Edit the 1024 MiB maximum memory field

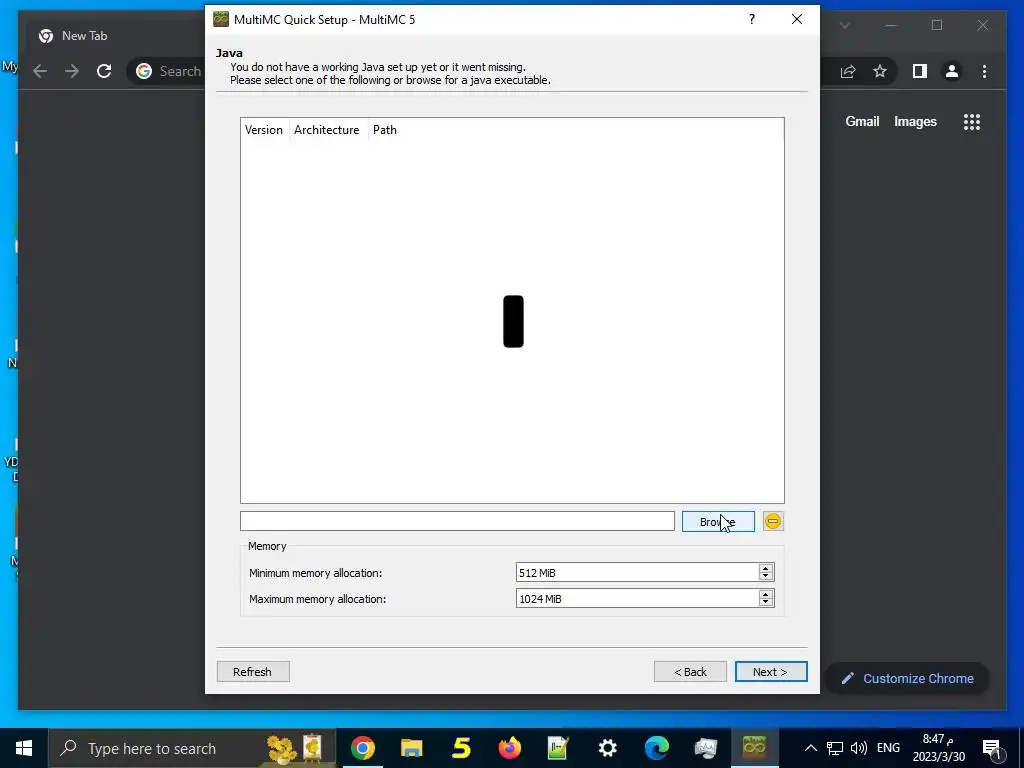tap(637, 599)
